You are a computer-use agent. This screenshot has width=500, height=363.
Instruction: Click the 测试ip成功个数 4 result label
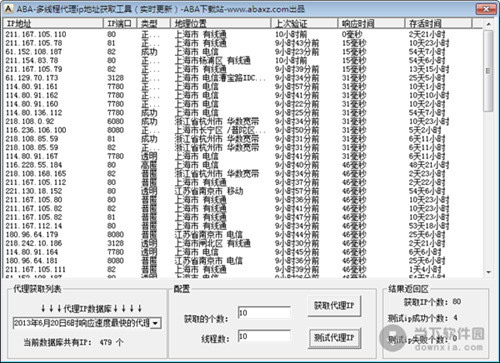(x=423, y=318)
